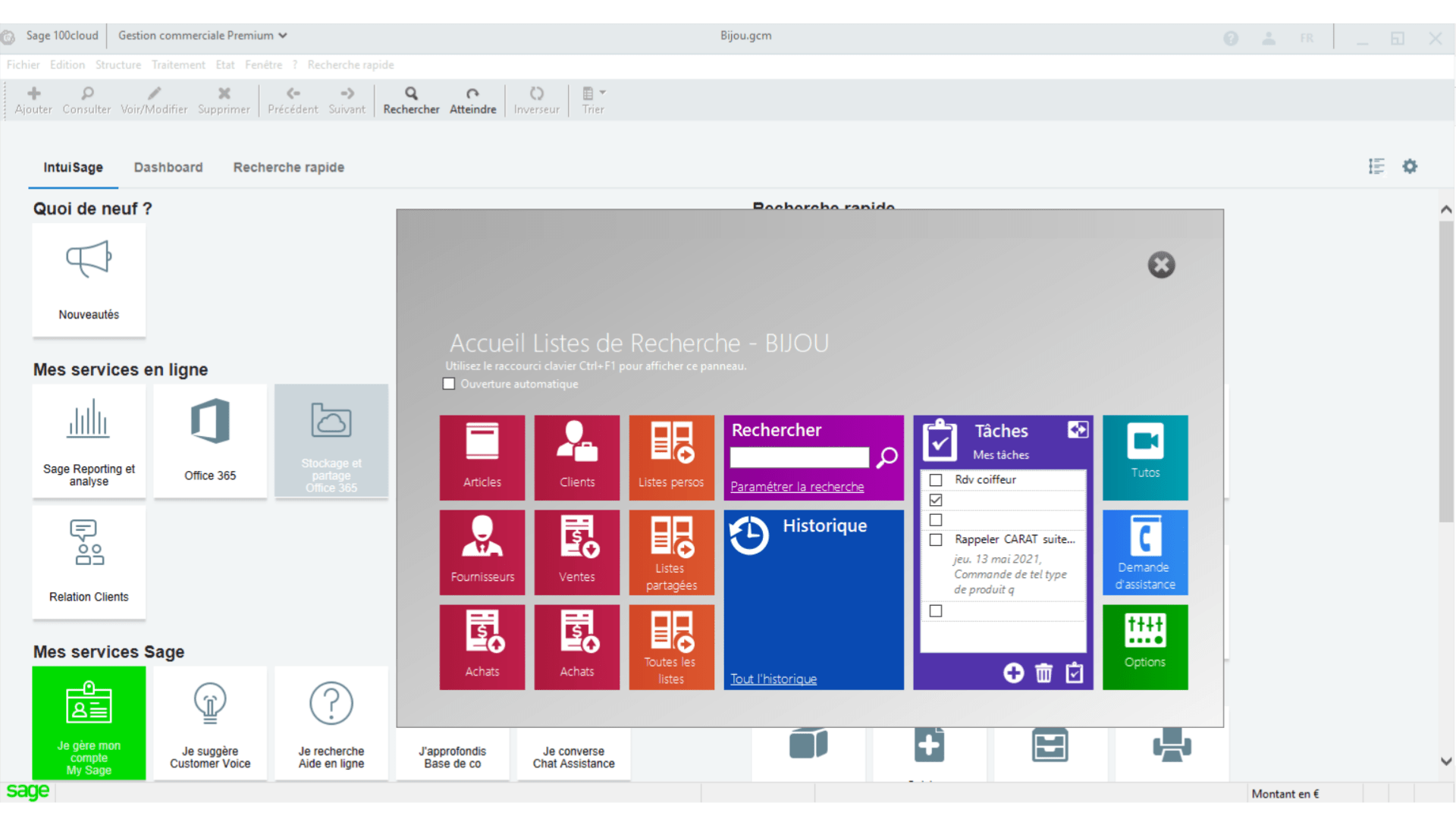Click the Rechercher text input field
The height and width of the screenshot is (819, 1456).
(799, 457)
